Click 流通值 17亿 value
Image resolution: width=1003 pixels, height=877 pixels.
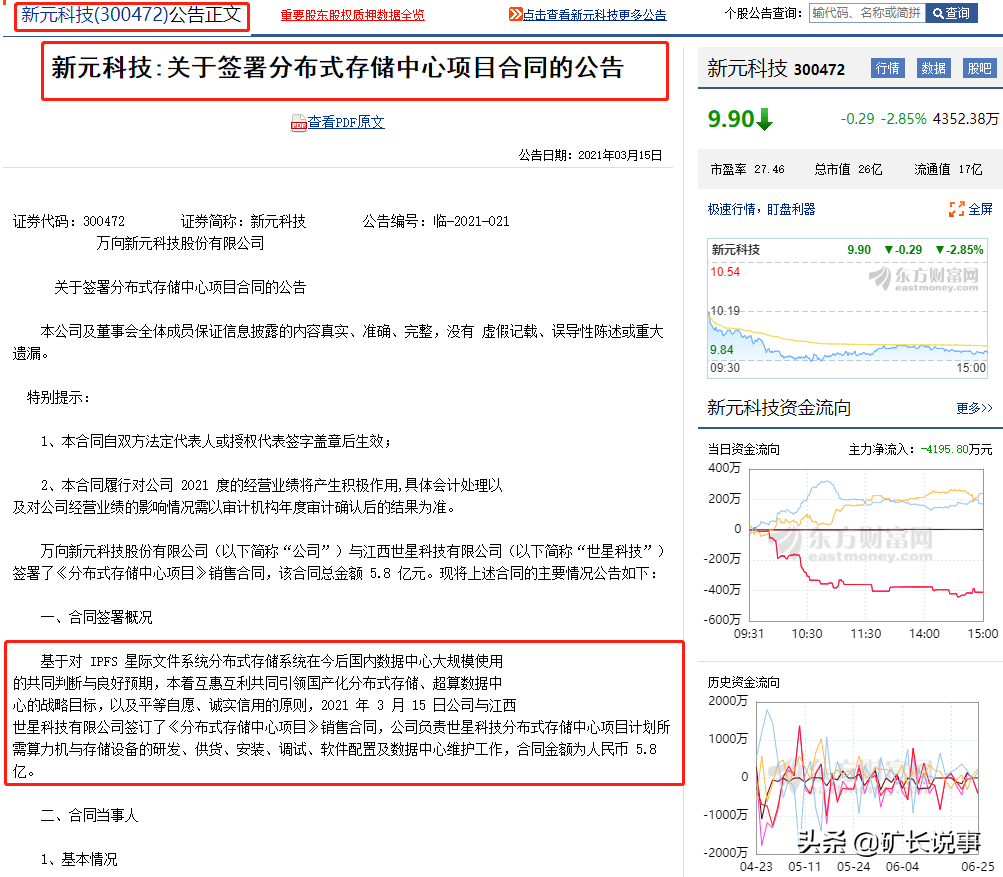[948, 170]
